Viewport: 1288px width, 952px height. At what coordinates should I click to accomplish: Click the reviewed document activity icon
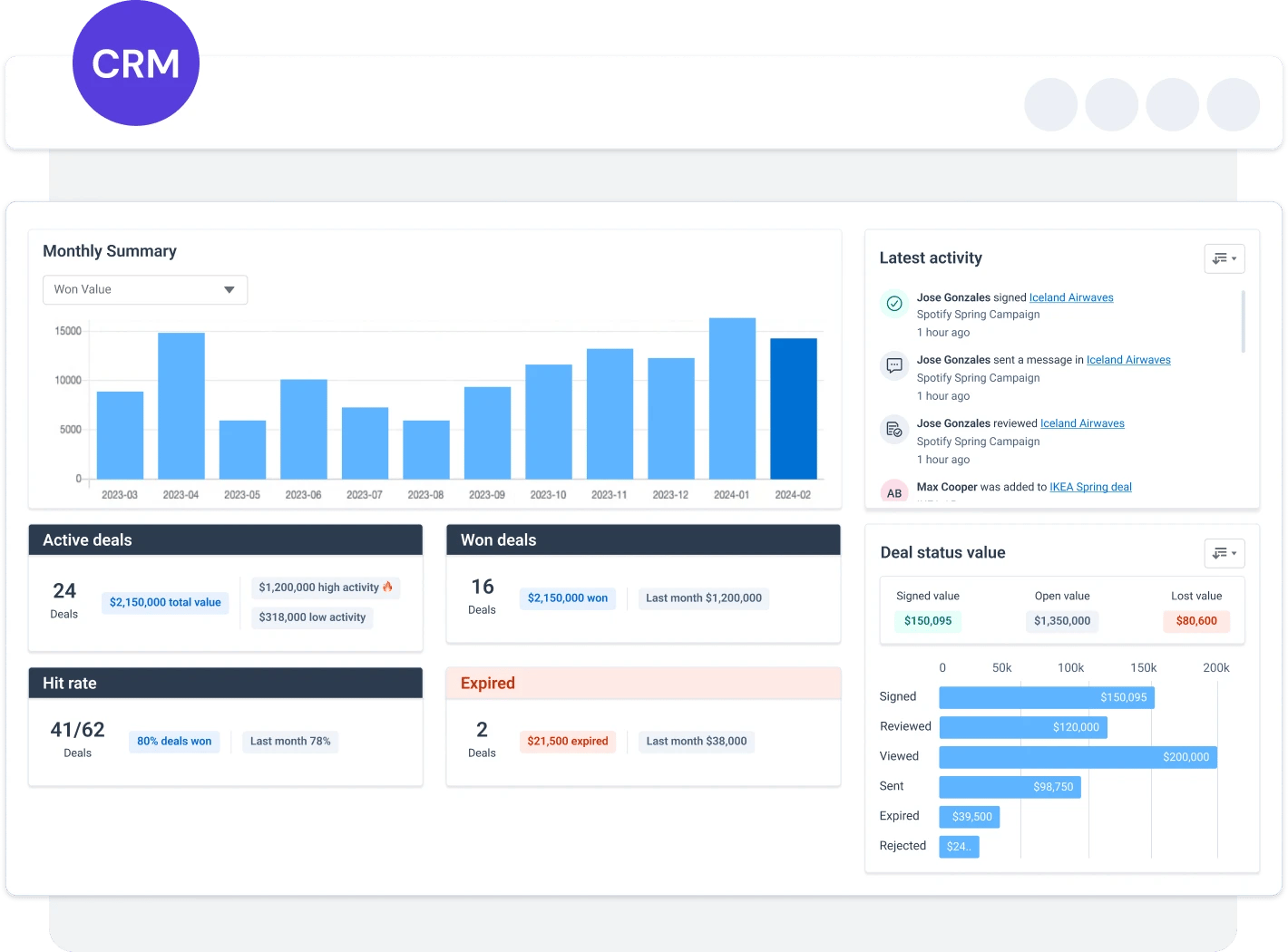point(894,429)
